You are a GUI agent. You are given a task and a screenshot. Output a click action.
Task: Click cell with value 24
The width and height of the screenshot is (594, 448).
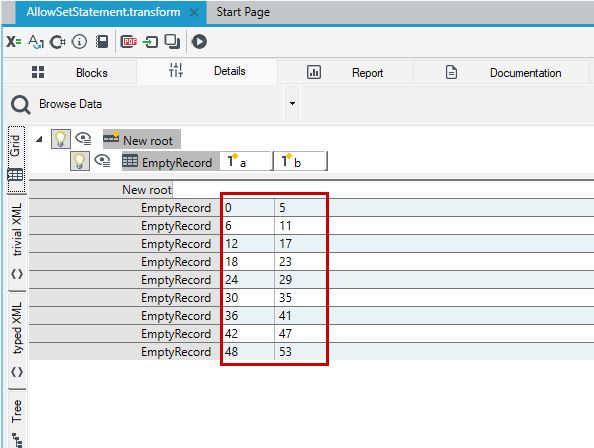[248, 279]
